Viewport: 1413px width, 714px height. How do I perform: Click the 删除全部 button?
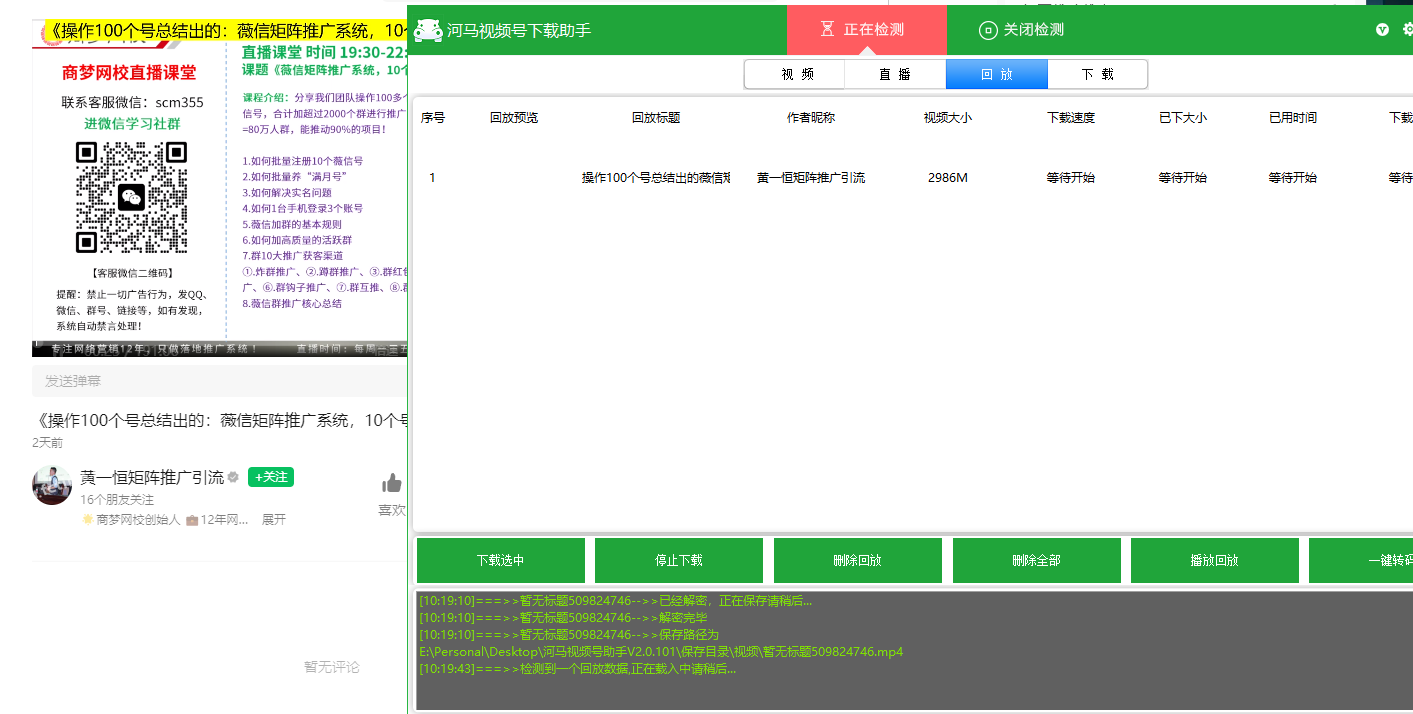click(1036, 560)
